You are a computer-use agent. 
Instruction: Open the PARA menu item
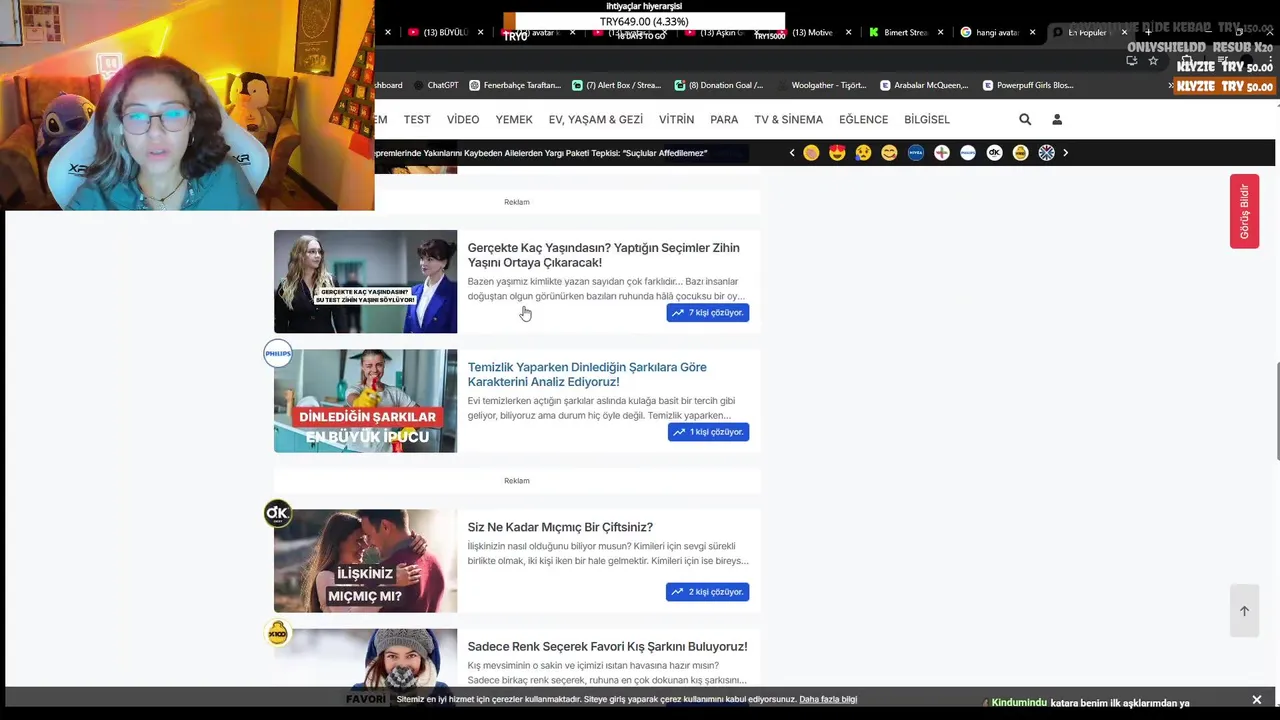point(724,119)
